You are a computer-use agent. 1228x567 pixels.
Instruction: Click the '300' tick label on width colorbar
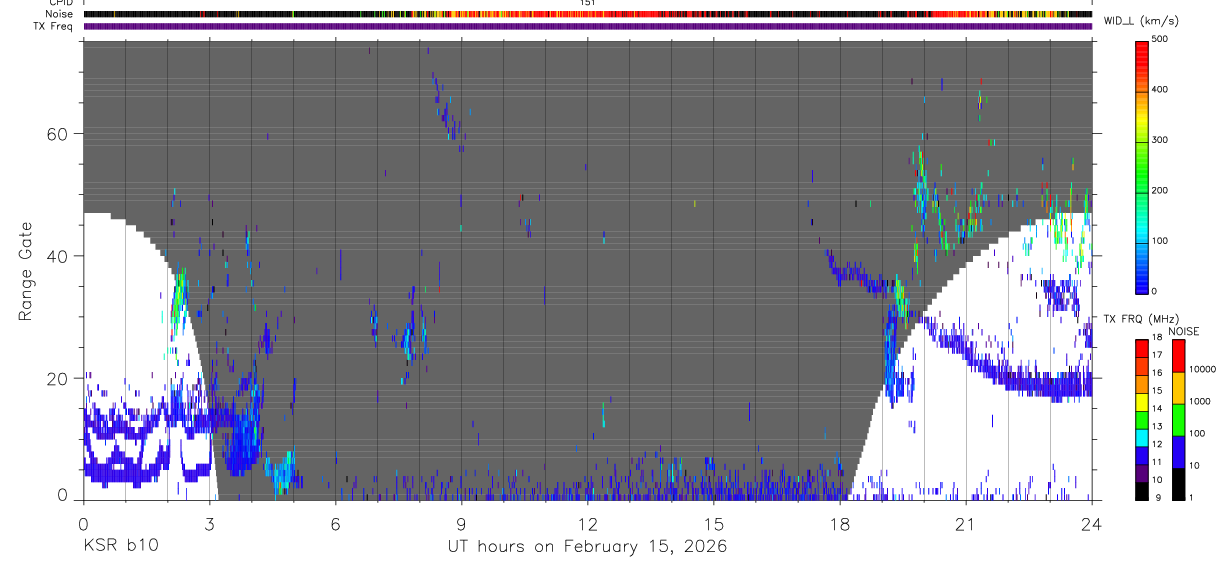1162,140
